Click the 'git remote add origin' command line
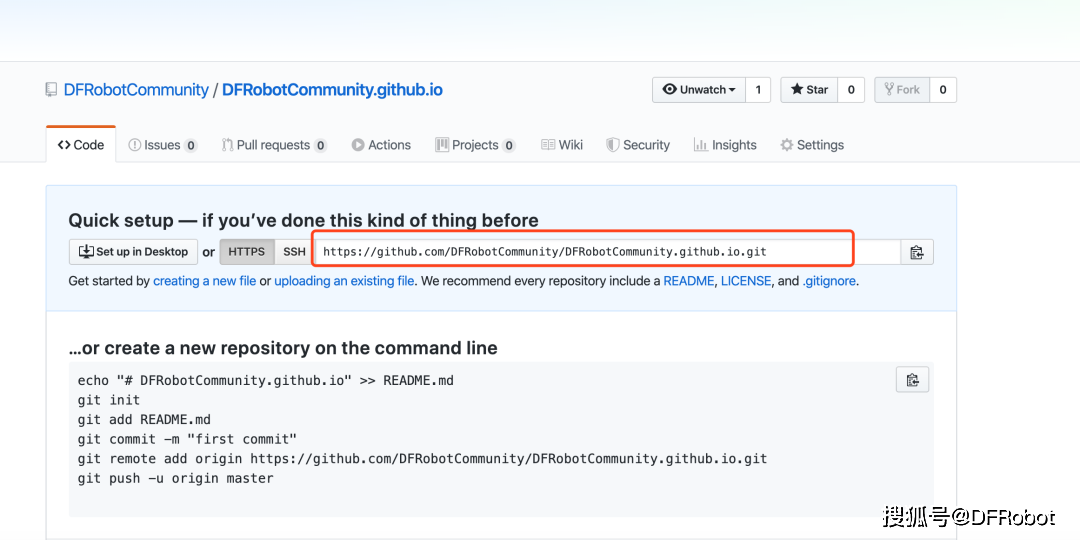The width and height of the screenshot is (1080, 540). tap(422, 459)
